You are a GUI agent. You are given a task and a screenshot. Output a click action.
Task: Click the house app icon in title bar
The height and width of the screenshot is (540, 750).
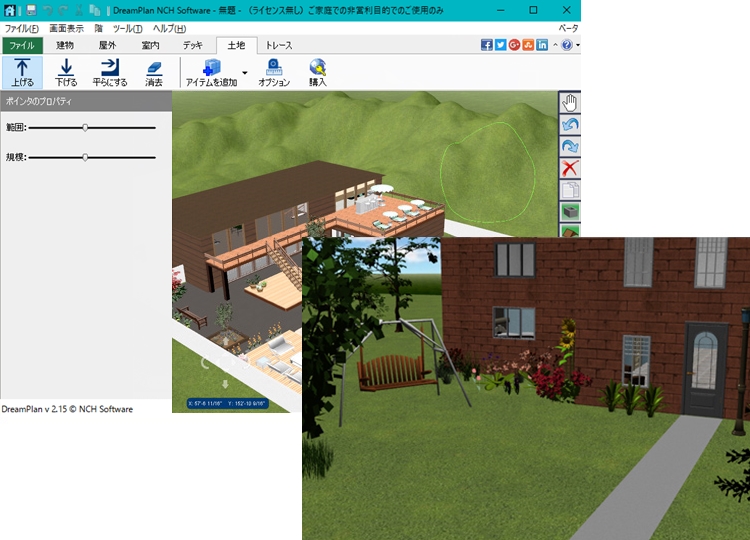coord(9,10)
